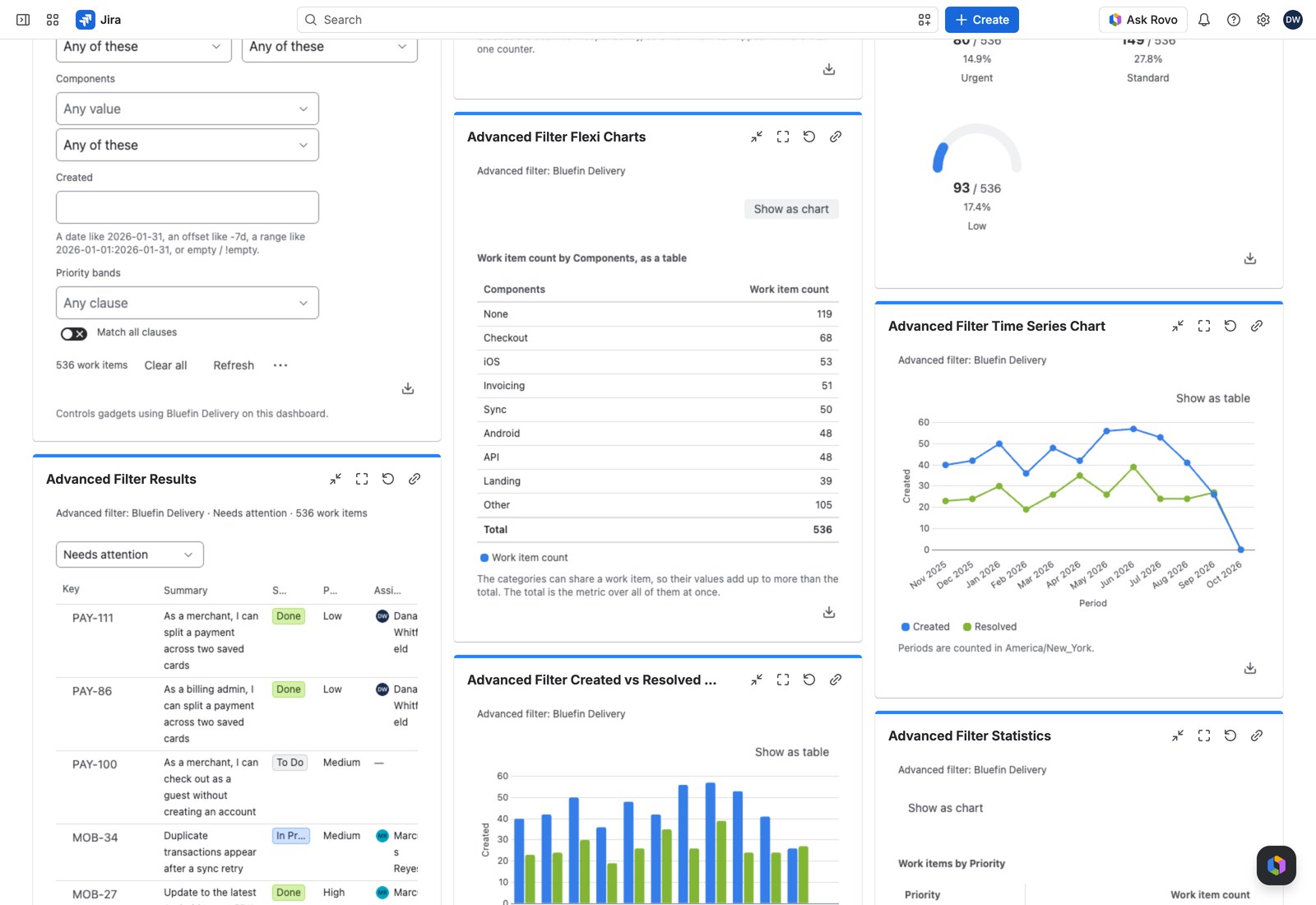
Task: Toggle Resolved series in Time Series legend
Action: pos(989,627)
